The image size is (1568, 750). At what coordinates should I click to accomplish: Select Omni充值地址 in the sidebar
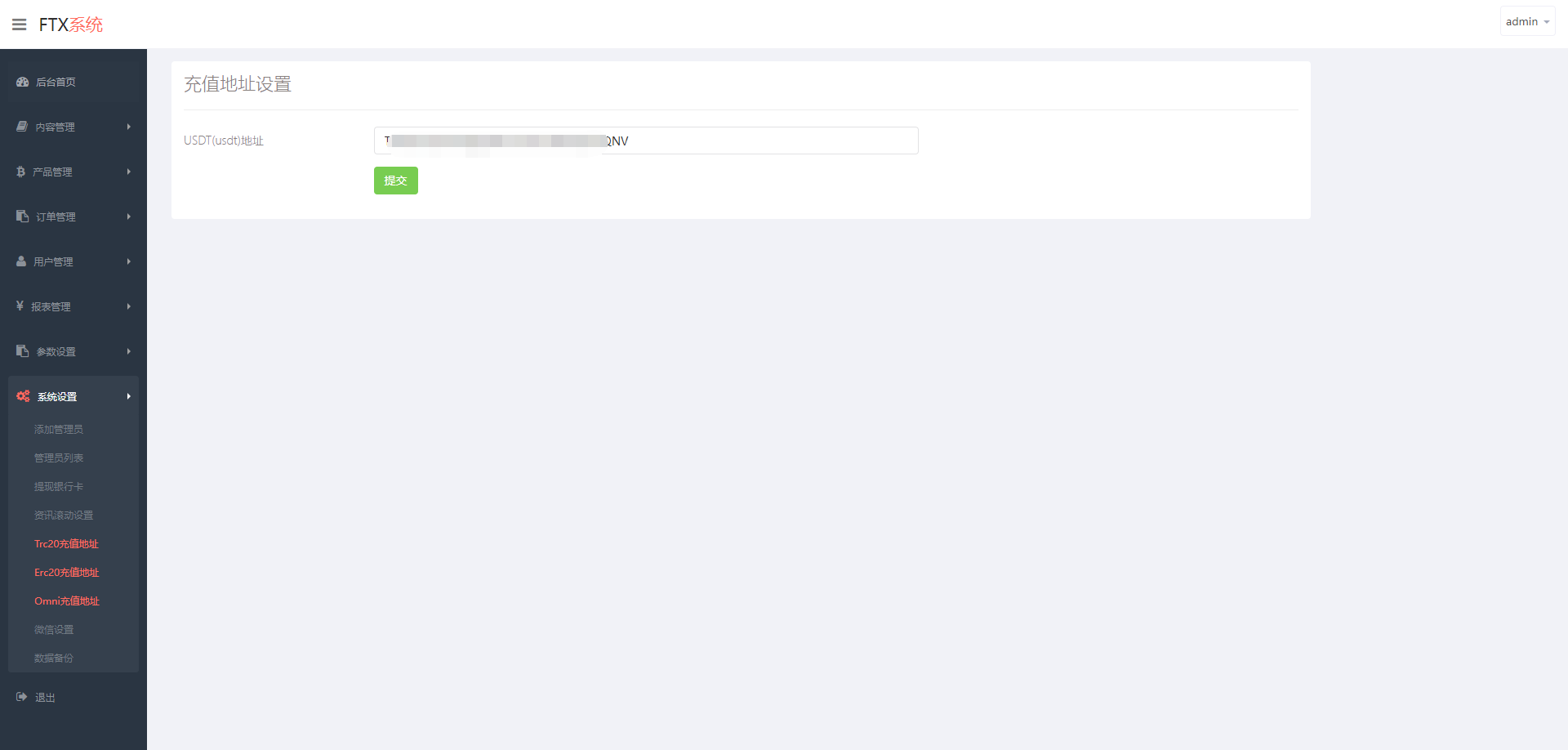click(67, 600)
